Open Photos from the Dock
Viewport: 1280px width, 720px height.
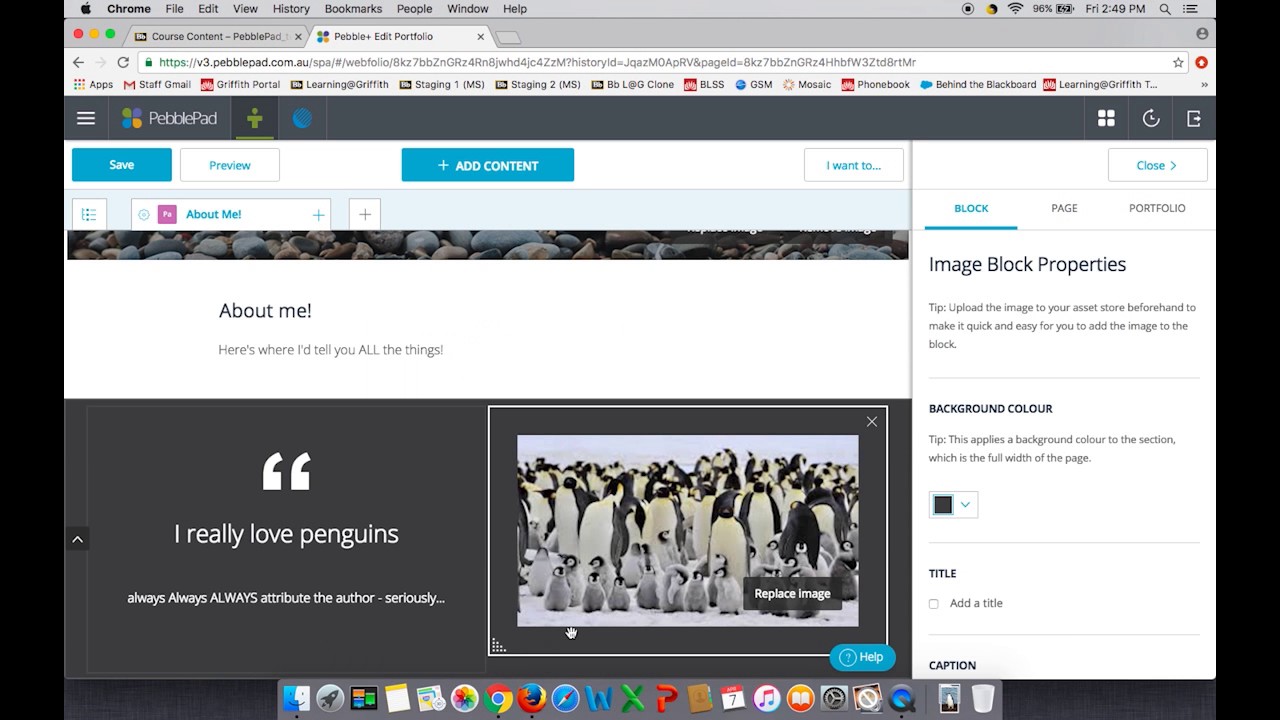pos(464,698)
